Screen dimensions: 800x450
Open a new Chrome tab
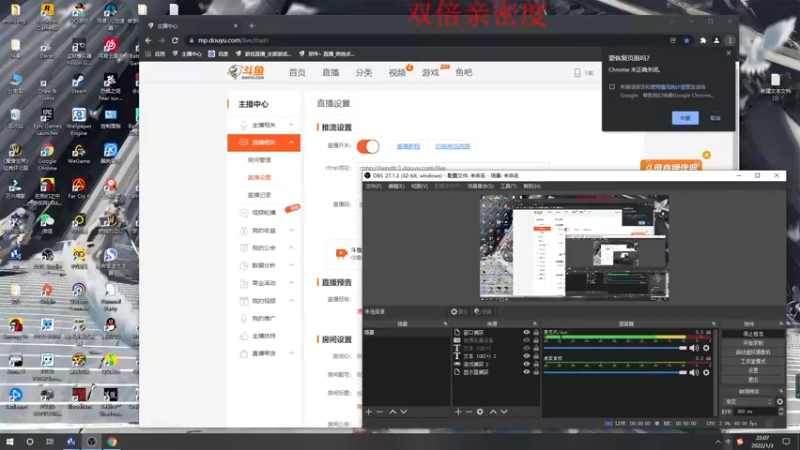[x=252, y=26]
